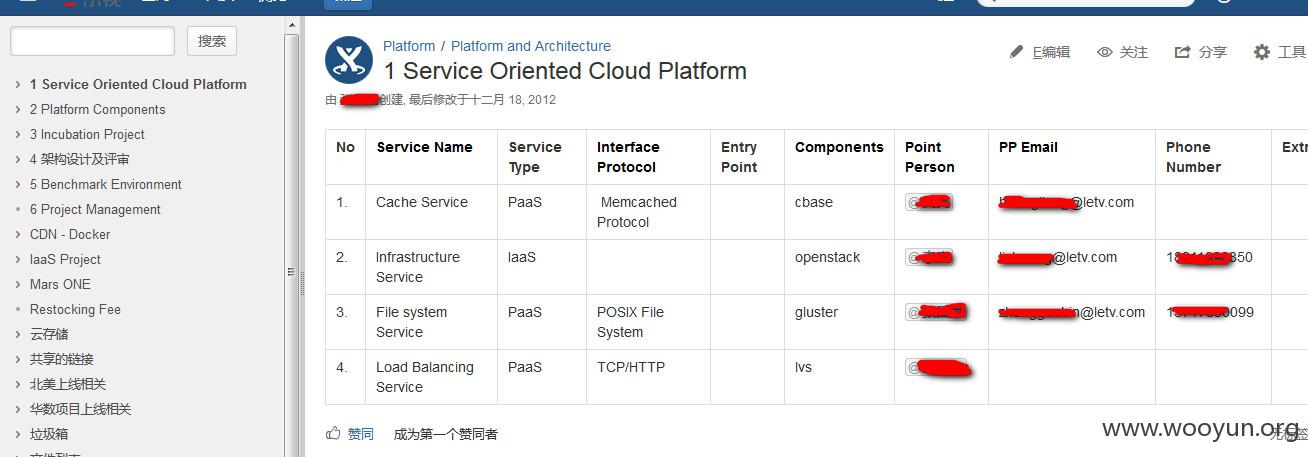Open '华数项目上线相关' page link
This screenshot has width=1308, height=457.
coord(80,410)
